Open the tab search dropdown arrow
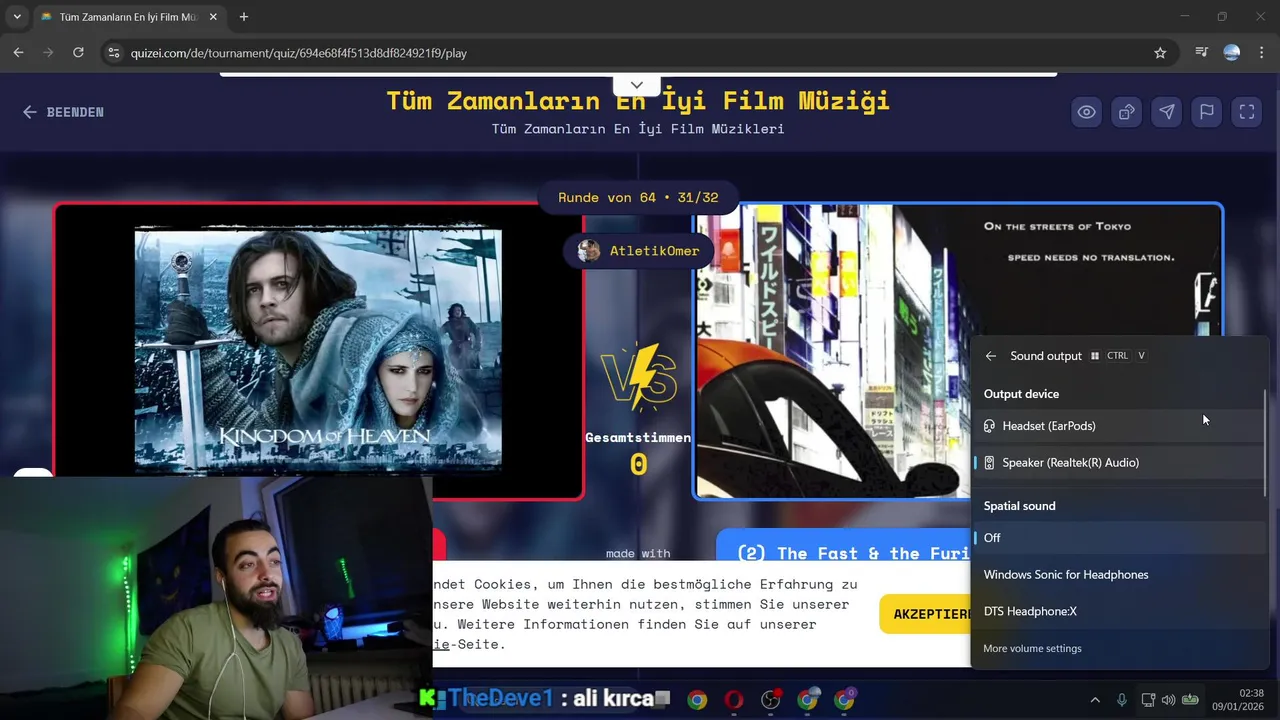Image resolution: width=1280 pixels, height=720 pixels. click(17, 17)
